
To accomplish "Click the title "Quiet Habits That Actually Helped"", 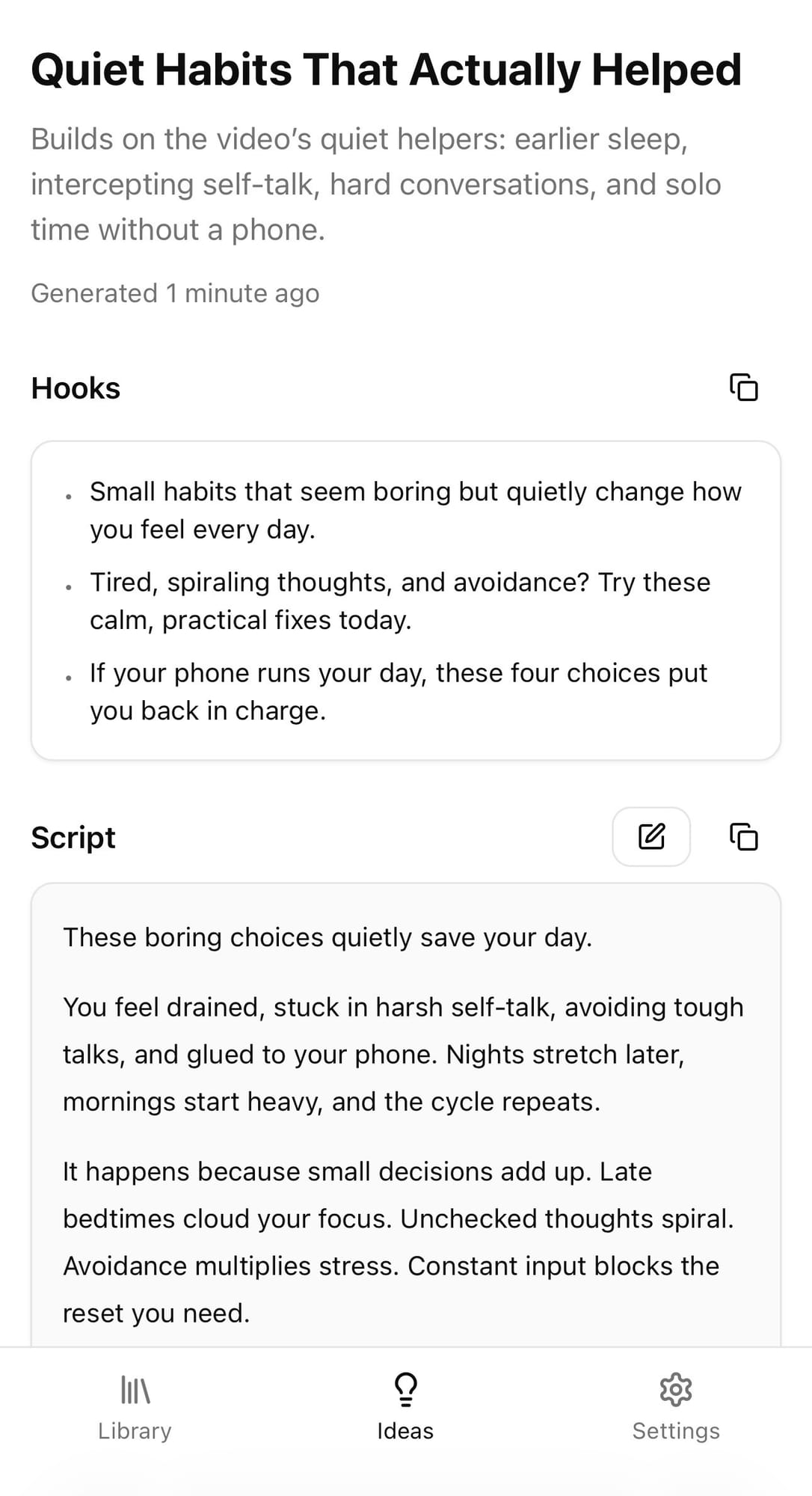I will click(x=386, y=70).
